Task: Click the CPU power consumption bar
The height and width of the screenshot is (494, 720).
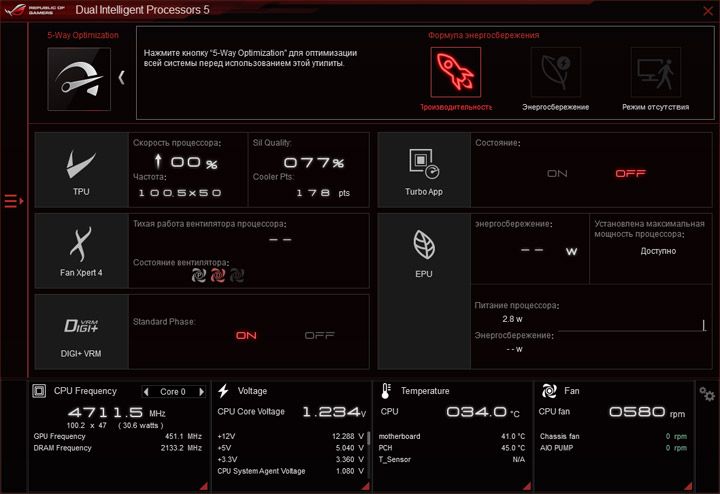Action: 631,326
